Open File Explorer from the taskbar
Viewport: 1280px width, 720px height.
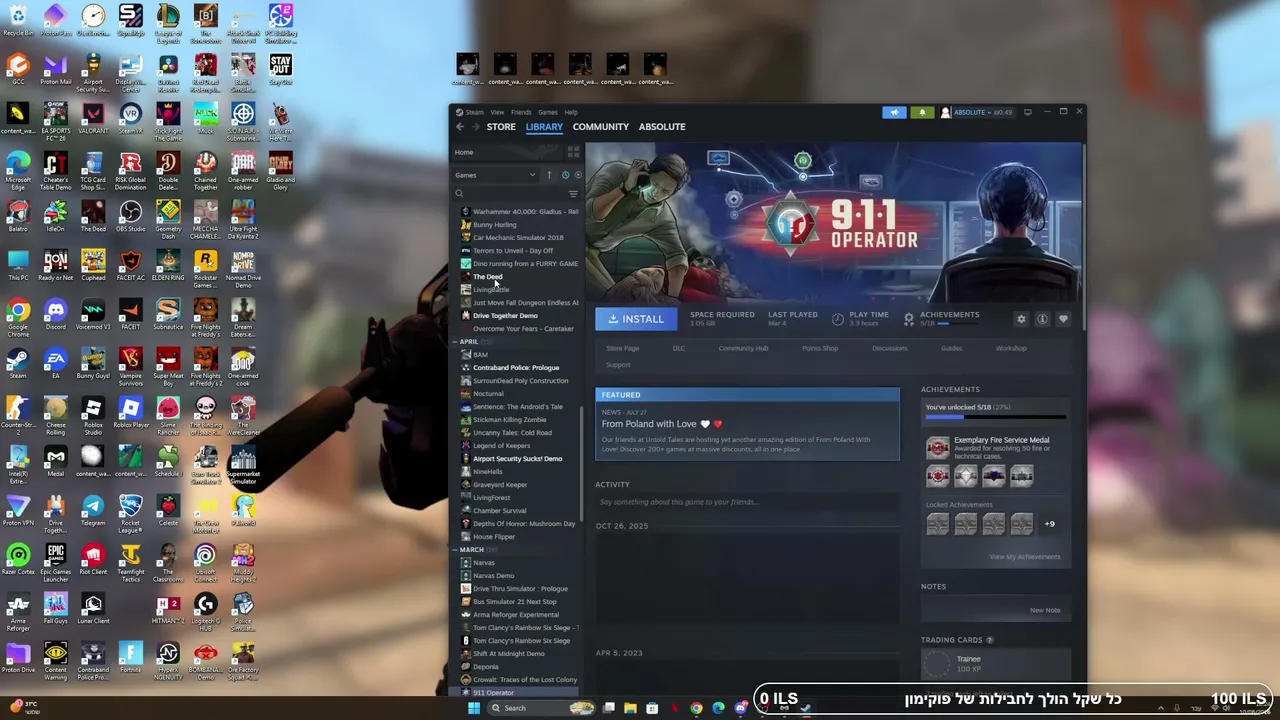point(630,708)
